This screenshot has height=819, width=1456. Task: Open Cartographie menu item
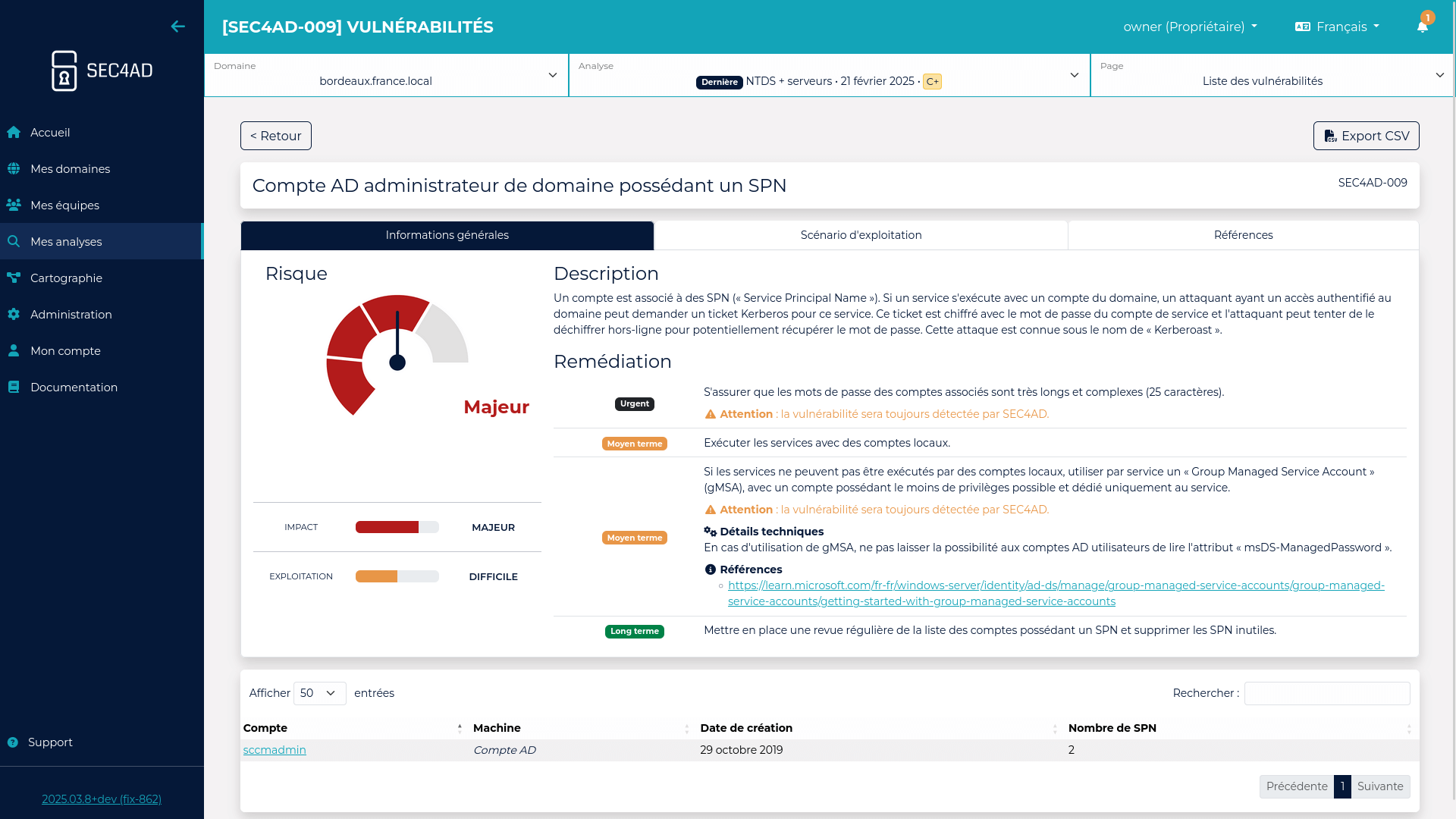point(102,278)
